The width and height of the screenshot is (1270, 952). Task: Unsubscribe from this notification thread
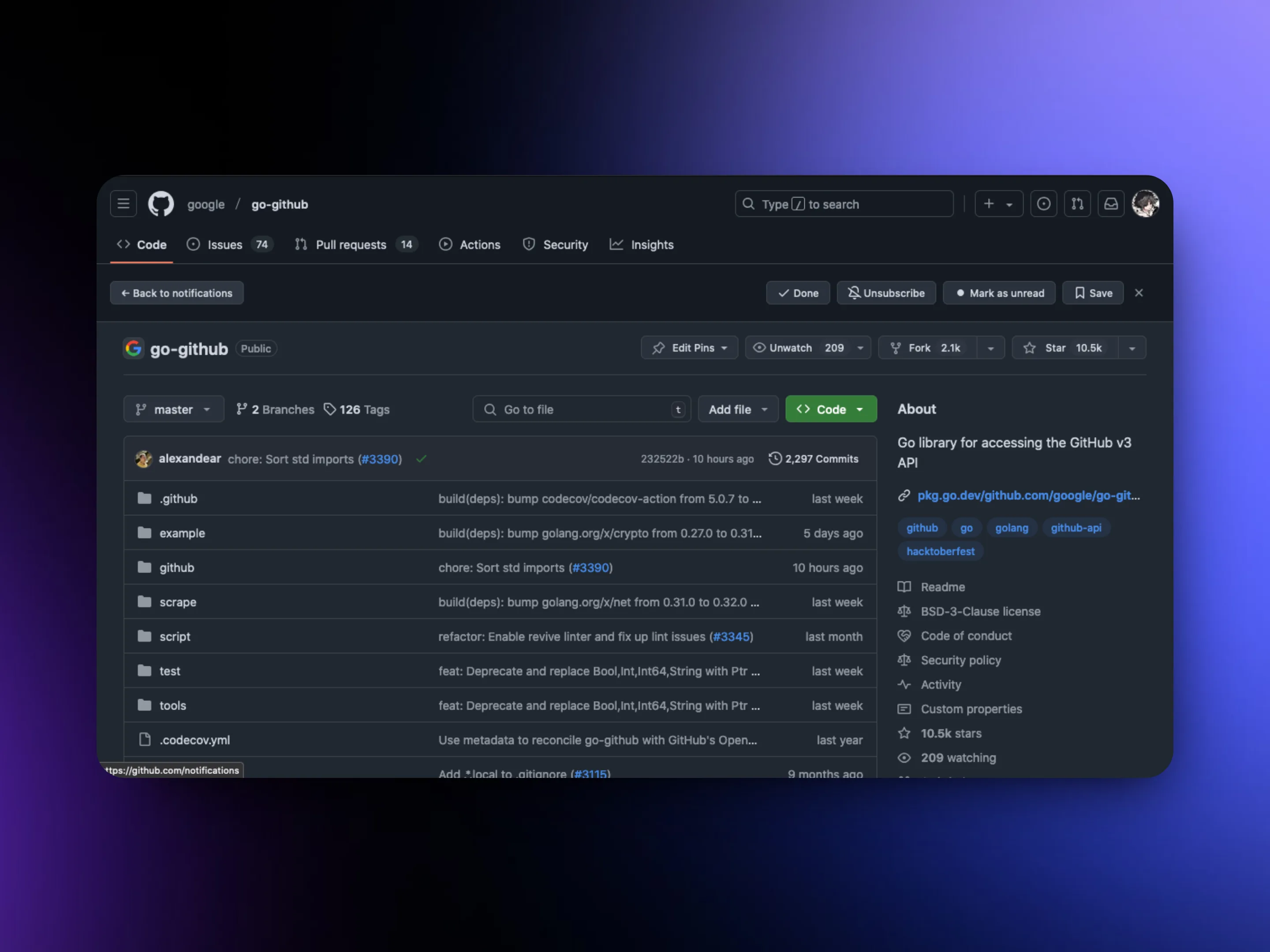886,293
